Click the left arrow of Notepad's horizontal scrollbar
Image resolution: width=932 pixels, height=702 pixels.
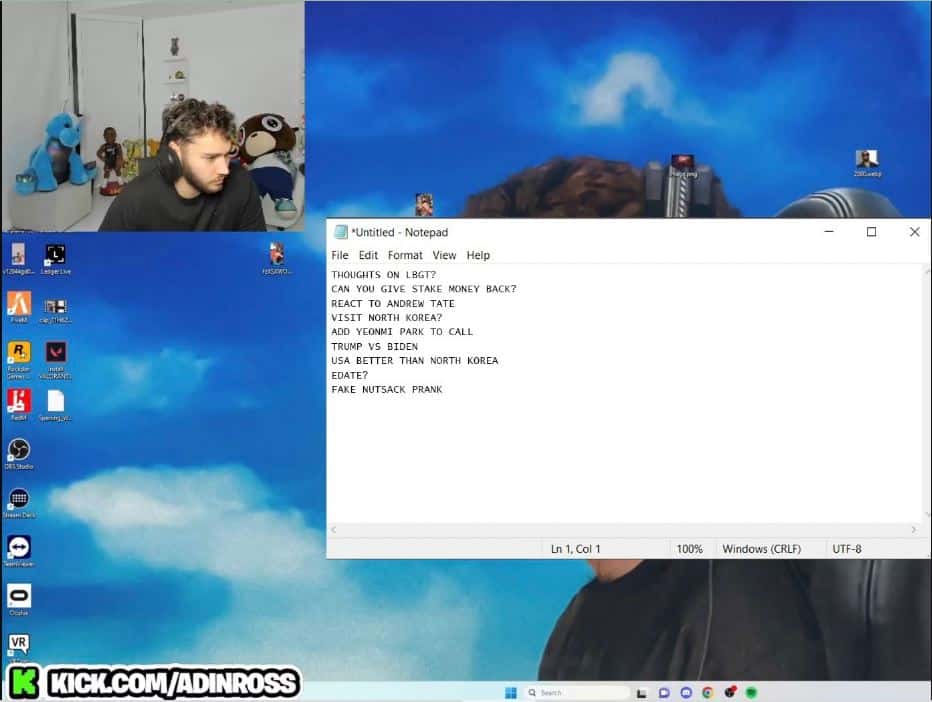333,529
